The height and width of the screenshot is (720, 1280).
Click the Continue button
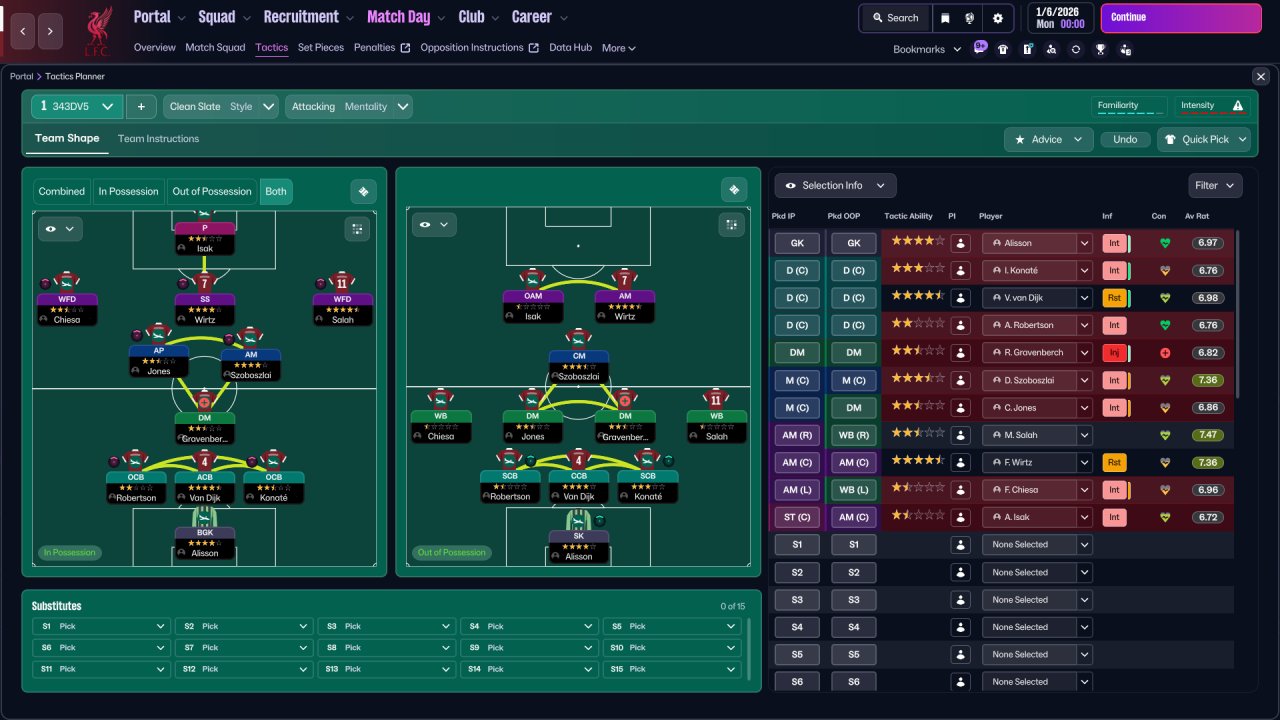[1181, 18]
